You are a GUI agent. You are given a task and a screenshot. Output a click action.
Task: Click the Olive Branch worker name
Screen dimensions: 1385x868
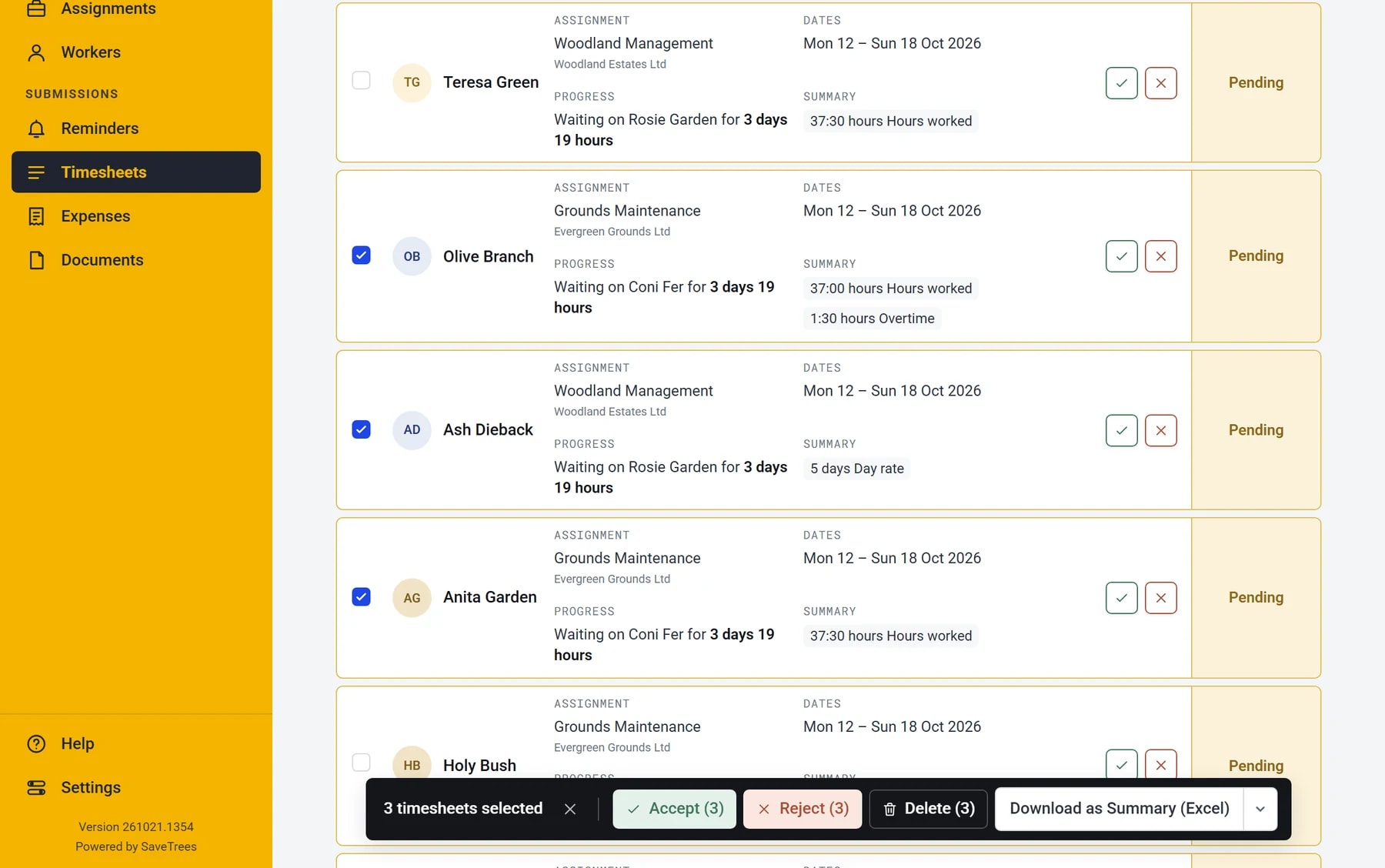click(488, 256)
